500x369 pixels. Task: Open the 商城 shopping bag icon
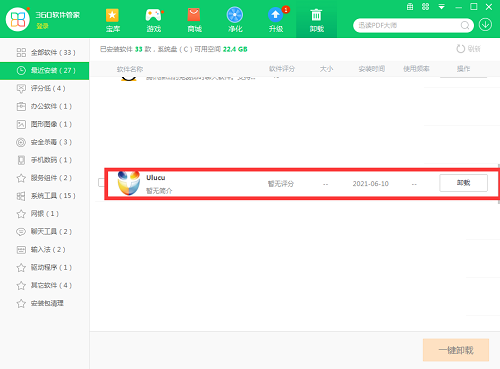[194, 15]
